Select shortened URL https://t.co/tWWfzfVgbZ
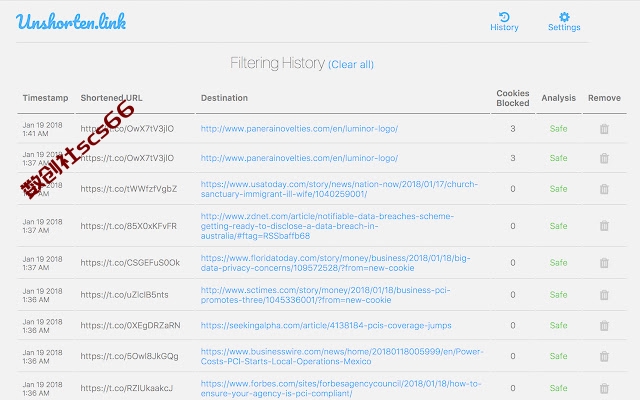The height and width of the screenshot is (400, 640). (x=129, y=189)
